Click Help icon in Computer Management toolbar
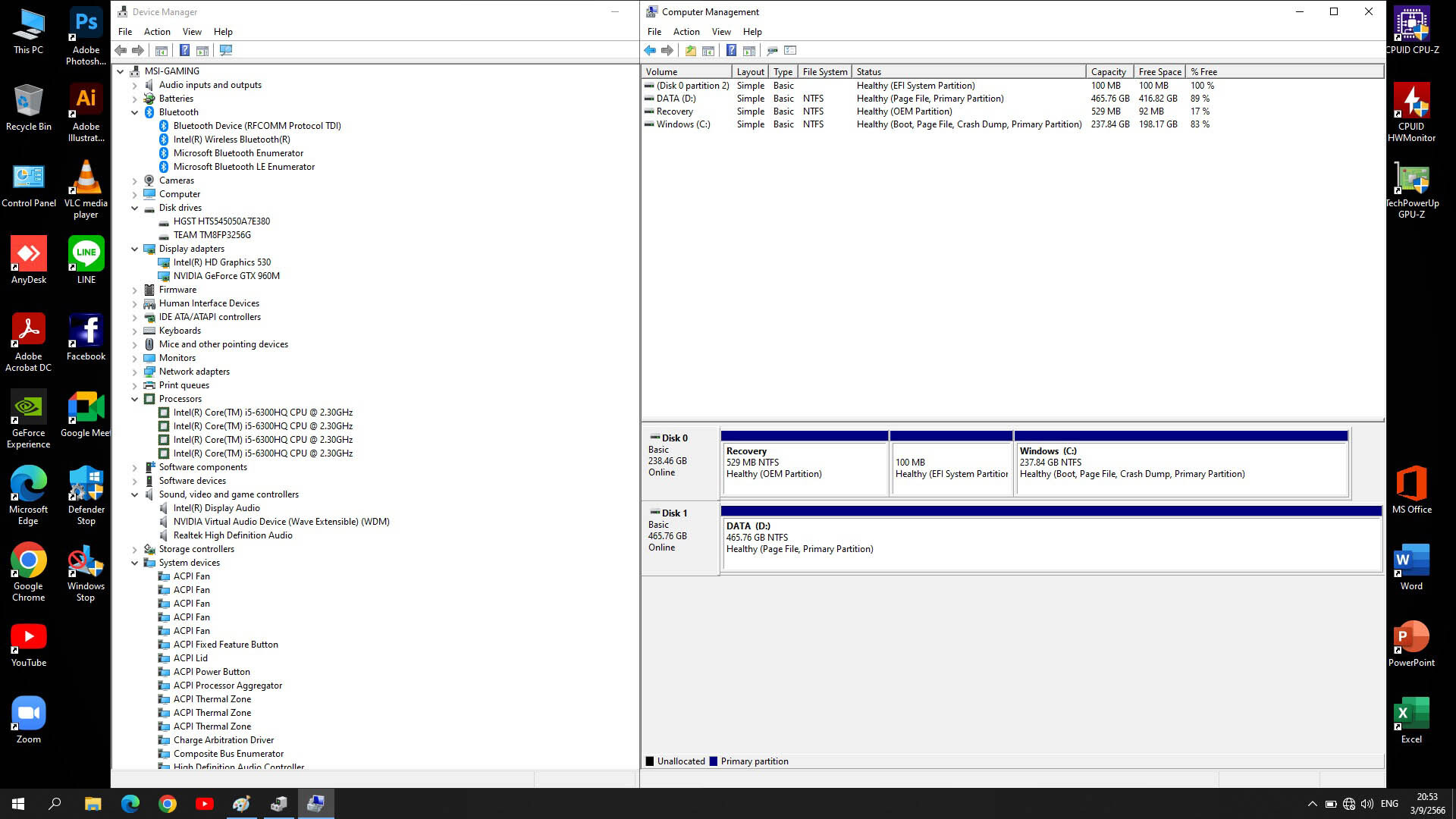The height and width of the screenshot is (819, 1456). [731, 51]
